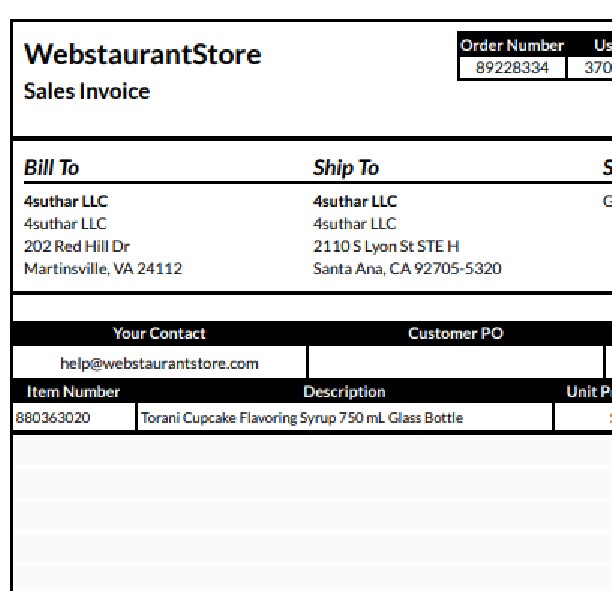Screen dimensions: 612x591
Task: Click the Your Contact column header
Action: [x=159, y=333]
